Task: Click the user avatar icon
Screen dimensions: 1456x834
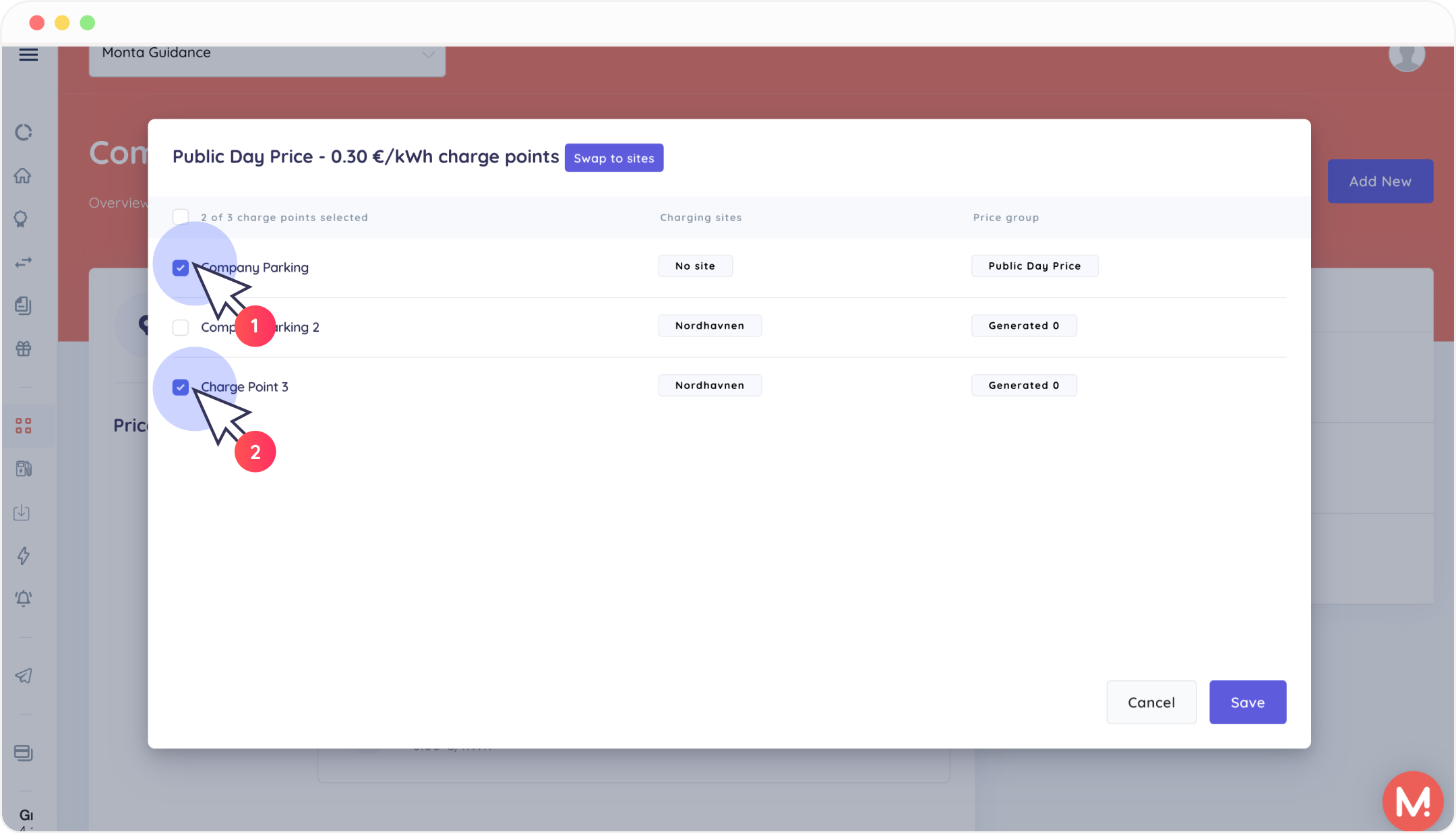Action: [x=1407, y=55]
